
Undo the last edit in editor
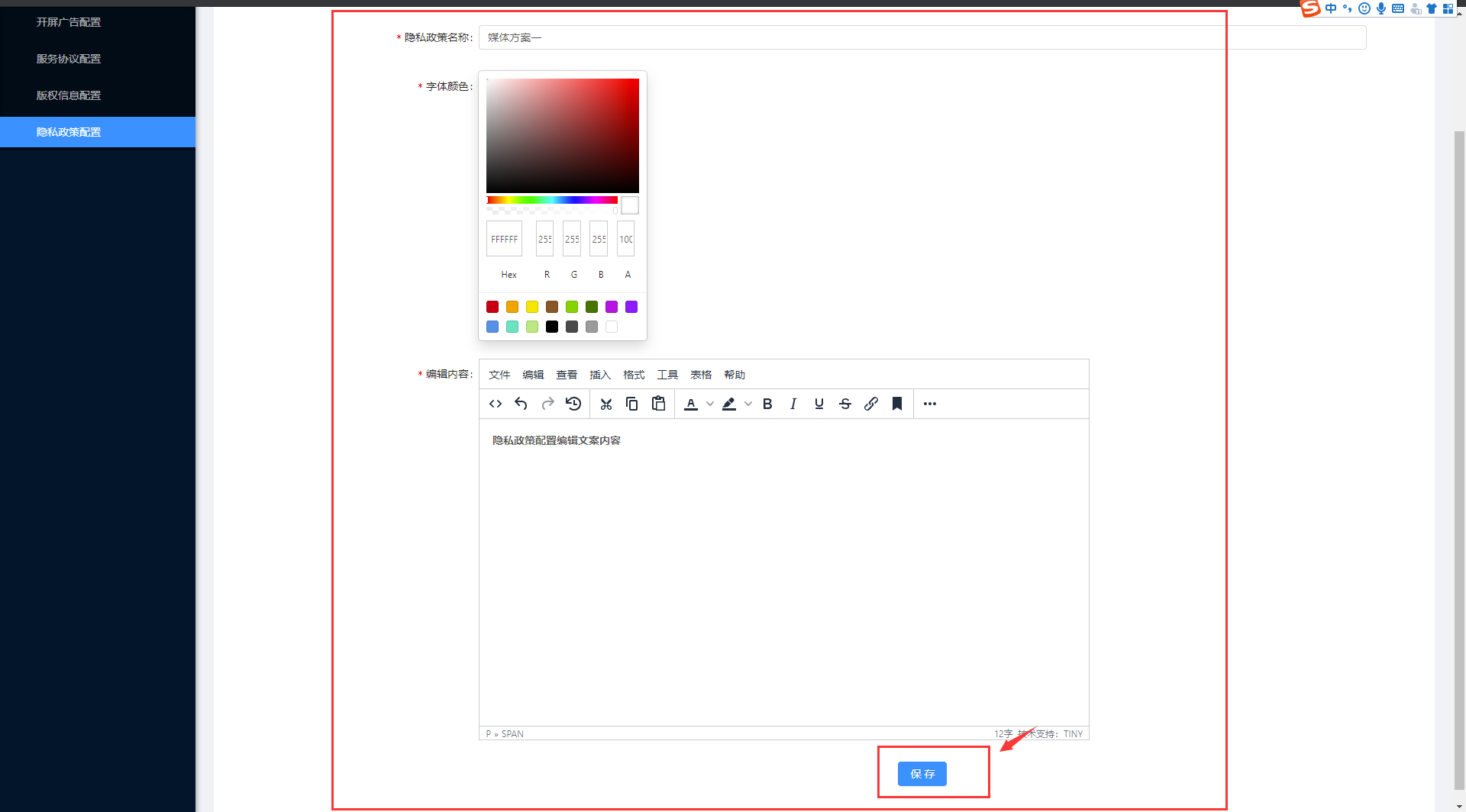tap(521, 404)
